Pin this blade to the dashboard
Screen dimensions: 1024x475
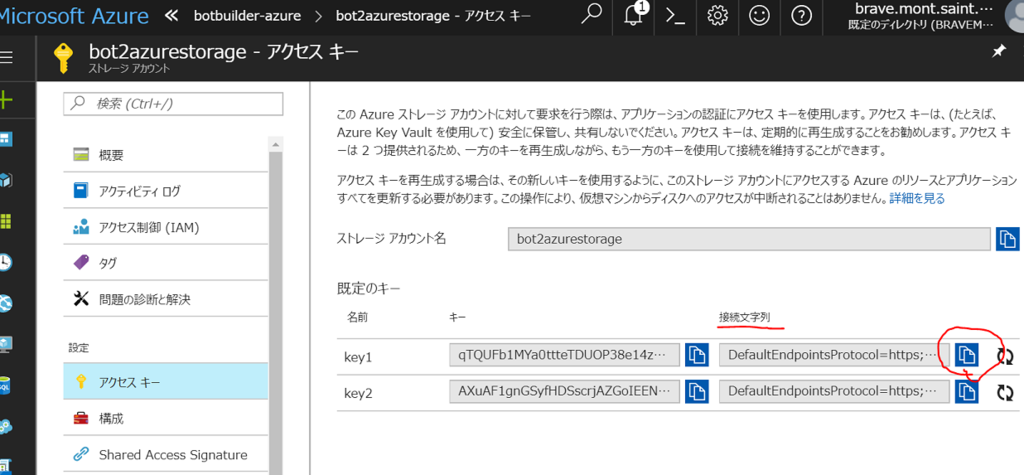[x=999, y=52]
